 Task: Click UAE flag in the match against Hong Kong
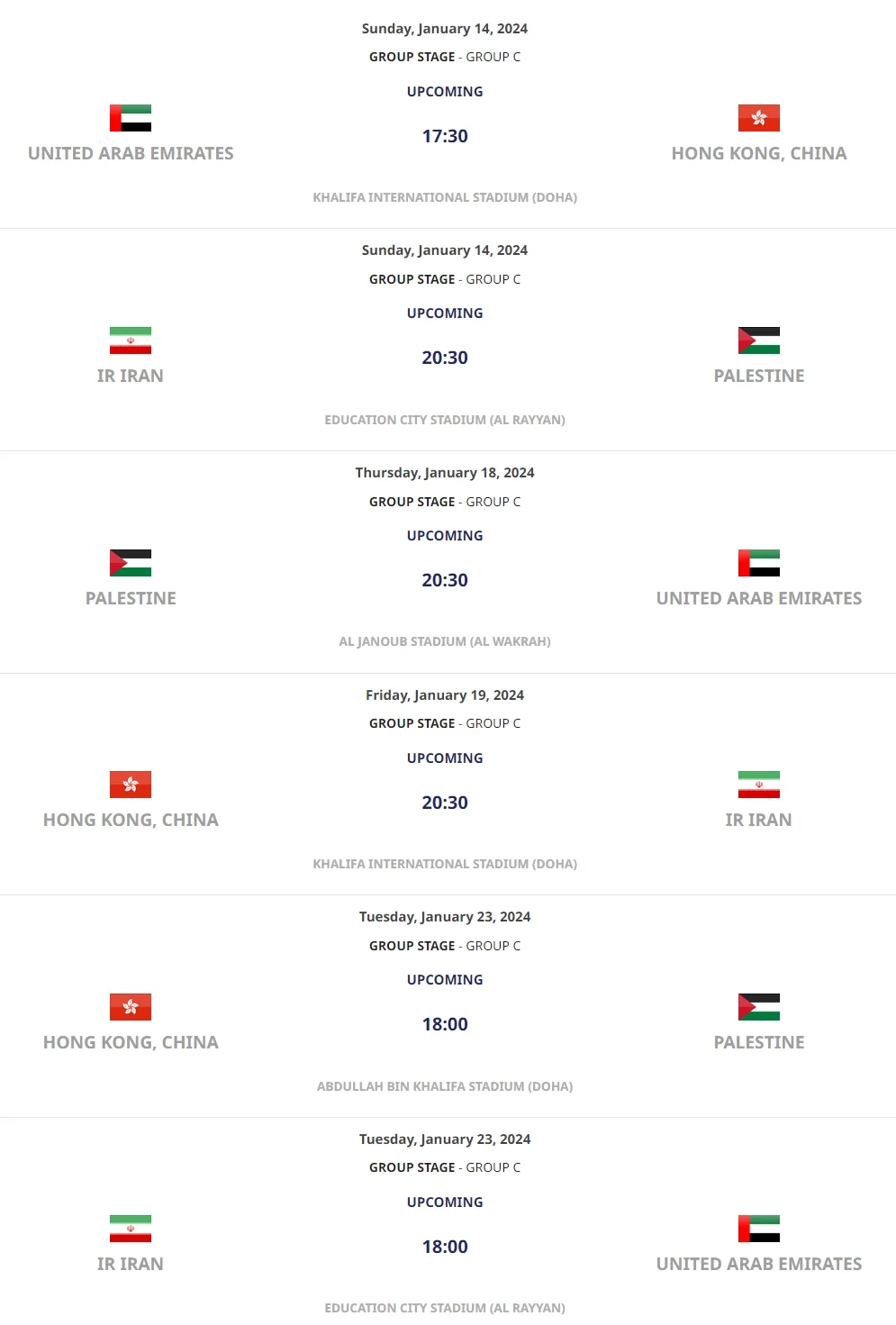(x=131, y=118)
